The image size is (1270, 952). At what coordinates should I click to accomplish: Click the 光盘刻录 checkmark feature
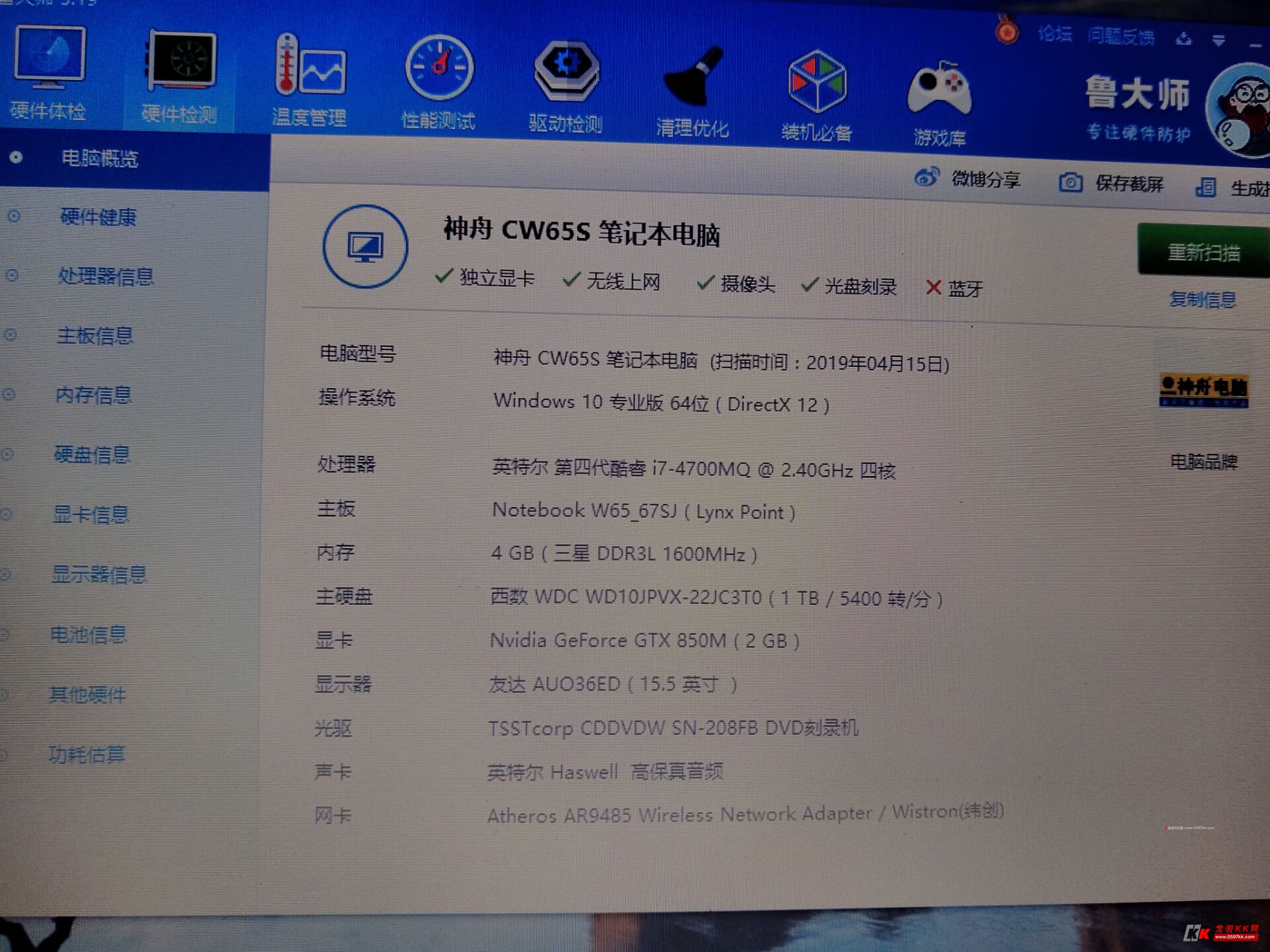point(849,286)
